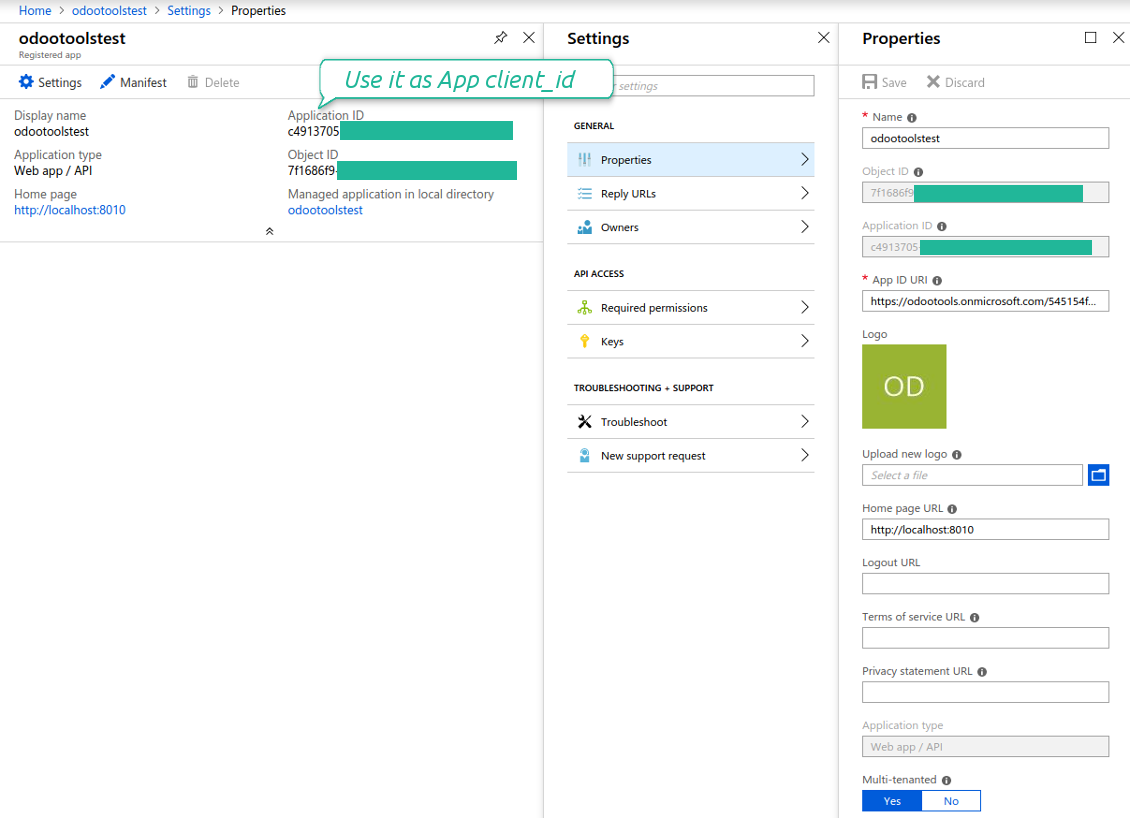Collapse the app essentials section

tap(270, 231)
